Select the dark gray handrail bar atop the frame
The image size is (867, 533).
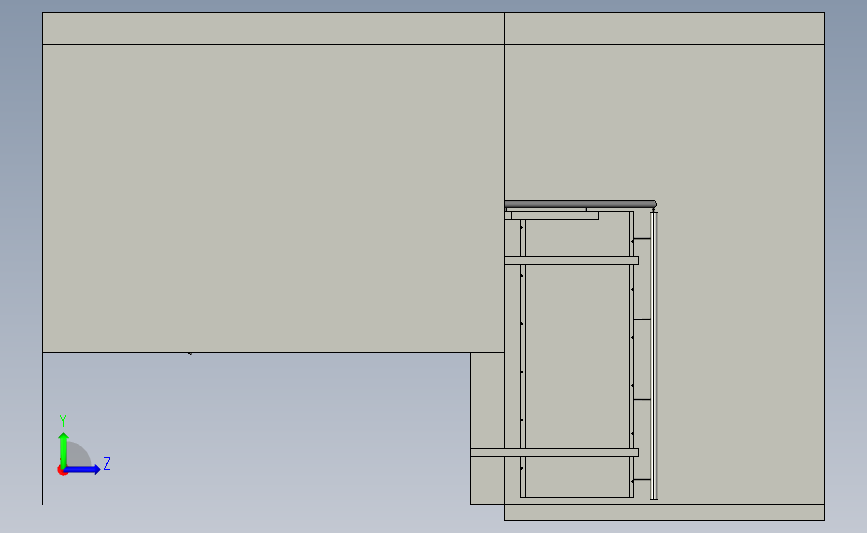580,204
